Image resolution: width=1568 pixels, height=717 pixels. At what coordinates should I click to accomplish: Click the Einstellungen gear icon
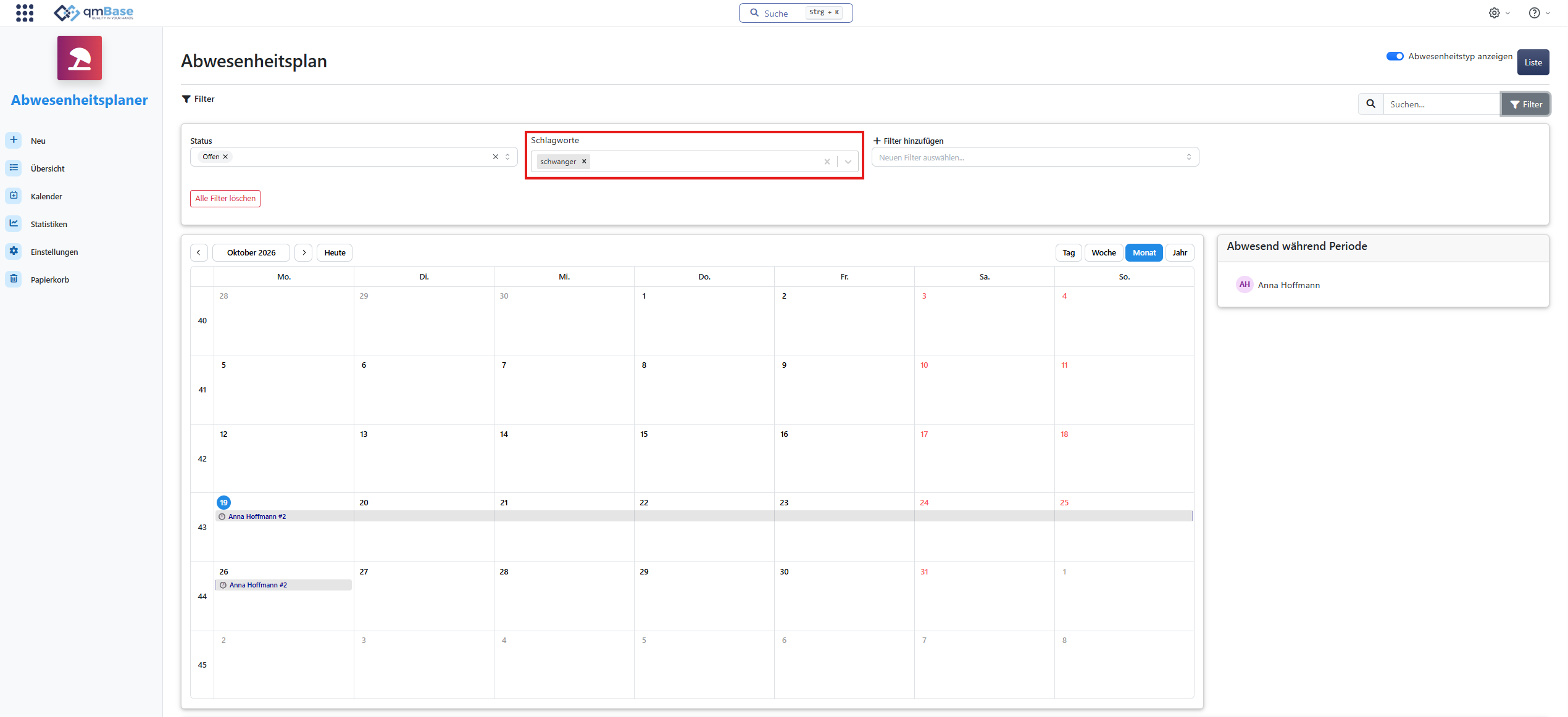[x=14, y=251]
